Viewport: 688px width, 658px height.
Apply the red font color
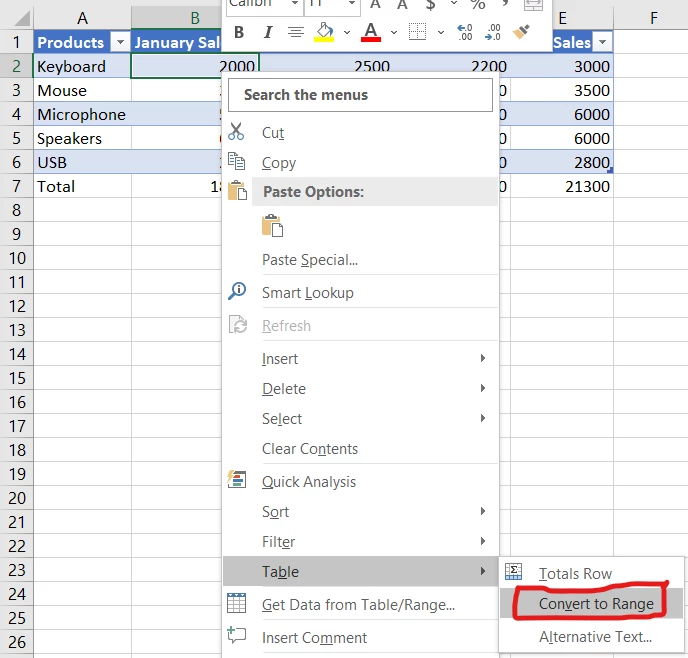pos(371,33)
